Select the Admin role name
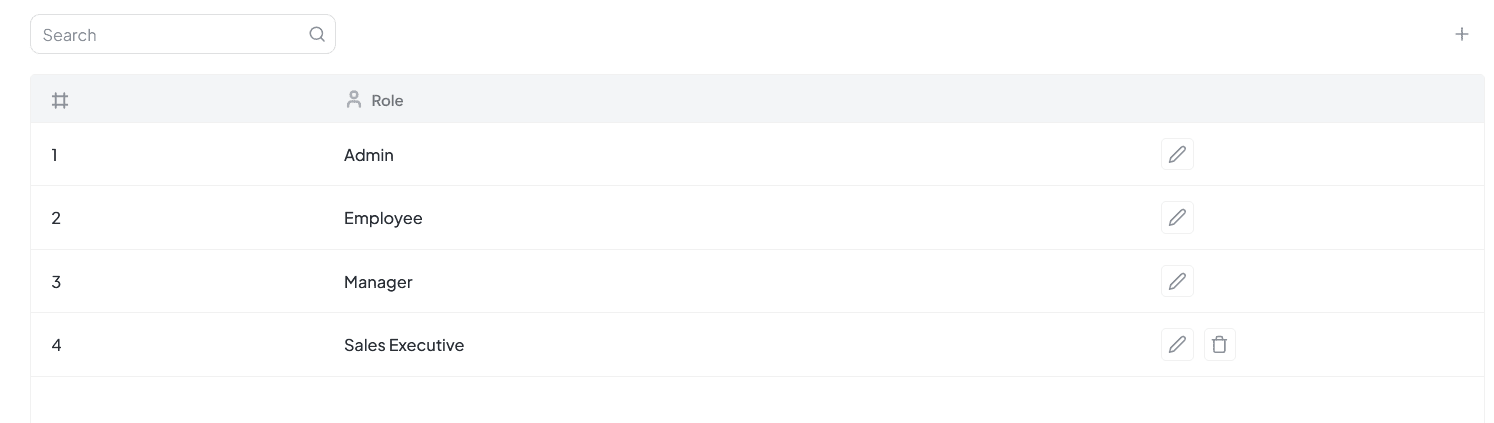The image size is (1494, 423). (x=369, y=155)
